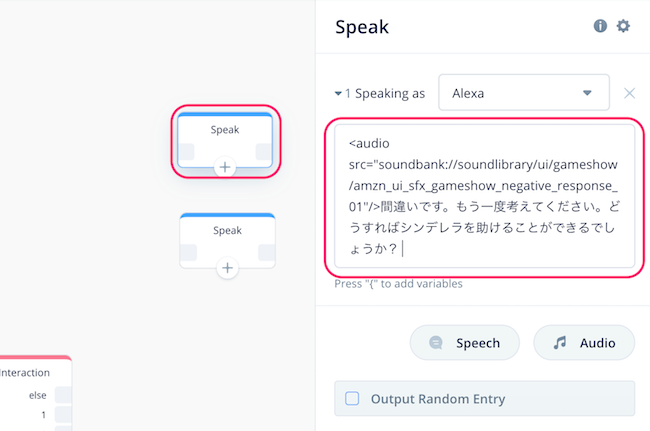This screenshot has width=650, height=431.
Task: Open the Alexa voice dropdown
Action: point(524,93)
